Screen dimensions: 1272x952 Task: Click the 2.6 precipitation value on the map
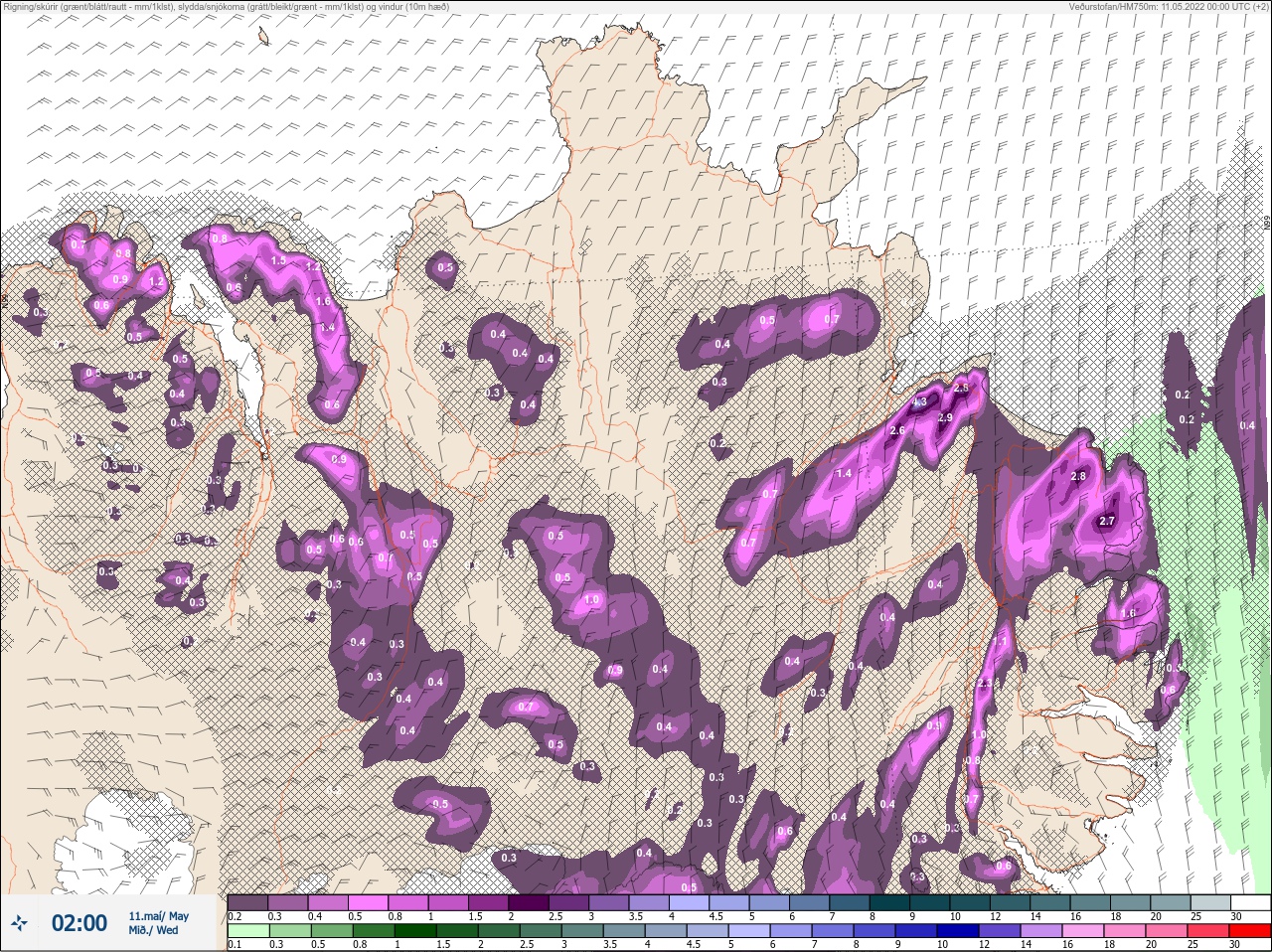pyautogui.click(x=896, y=430)
